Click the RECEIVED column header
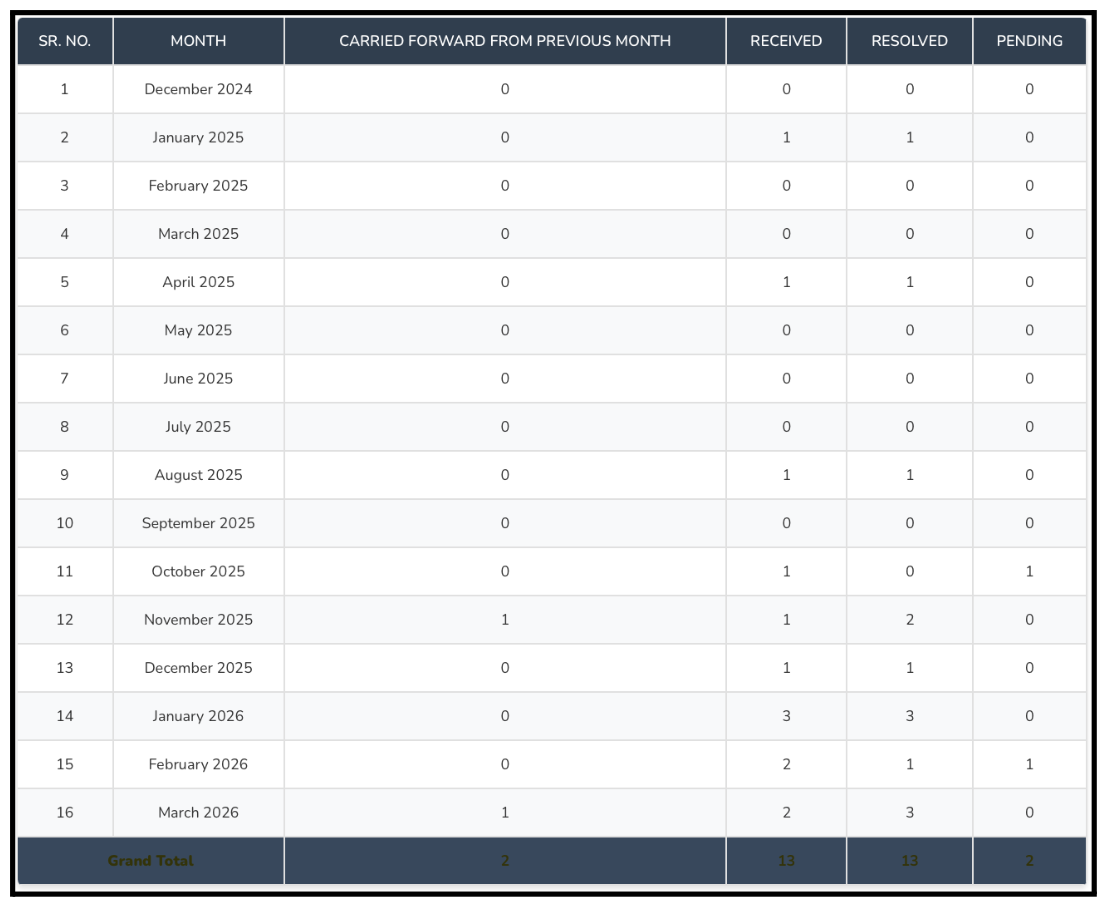 [x=788, y=40]
